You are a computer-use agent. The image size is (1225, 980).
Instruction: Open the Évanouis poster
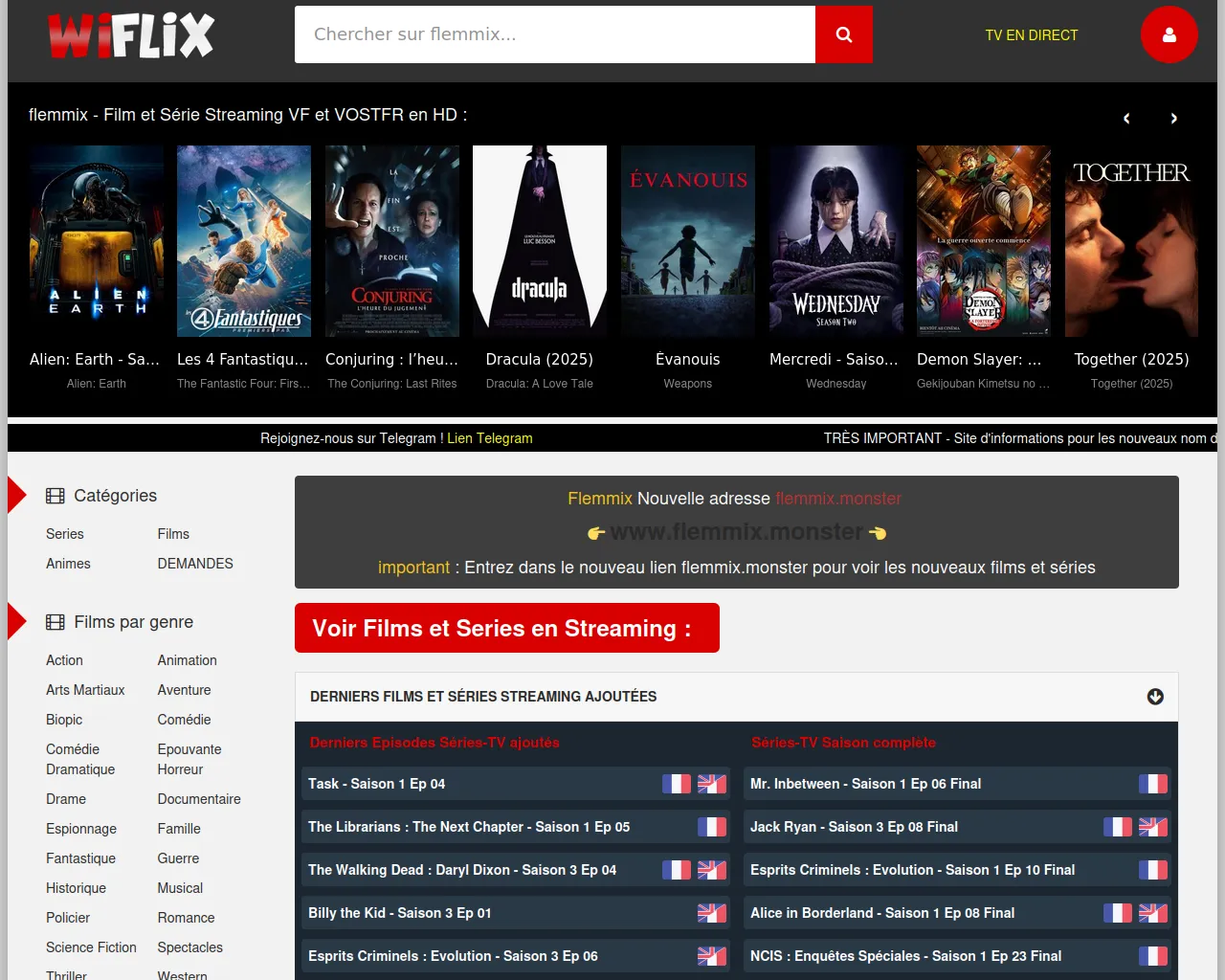(x=688, y=241)
